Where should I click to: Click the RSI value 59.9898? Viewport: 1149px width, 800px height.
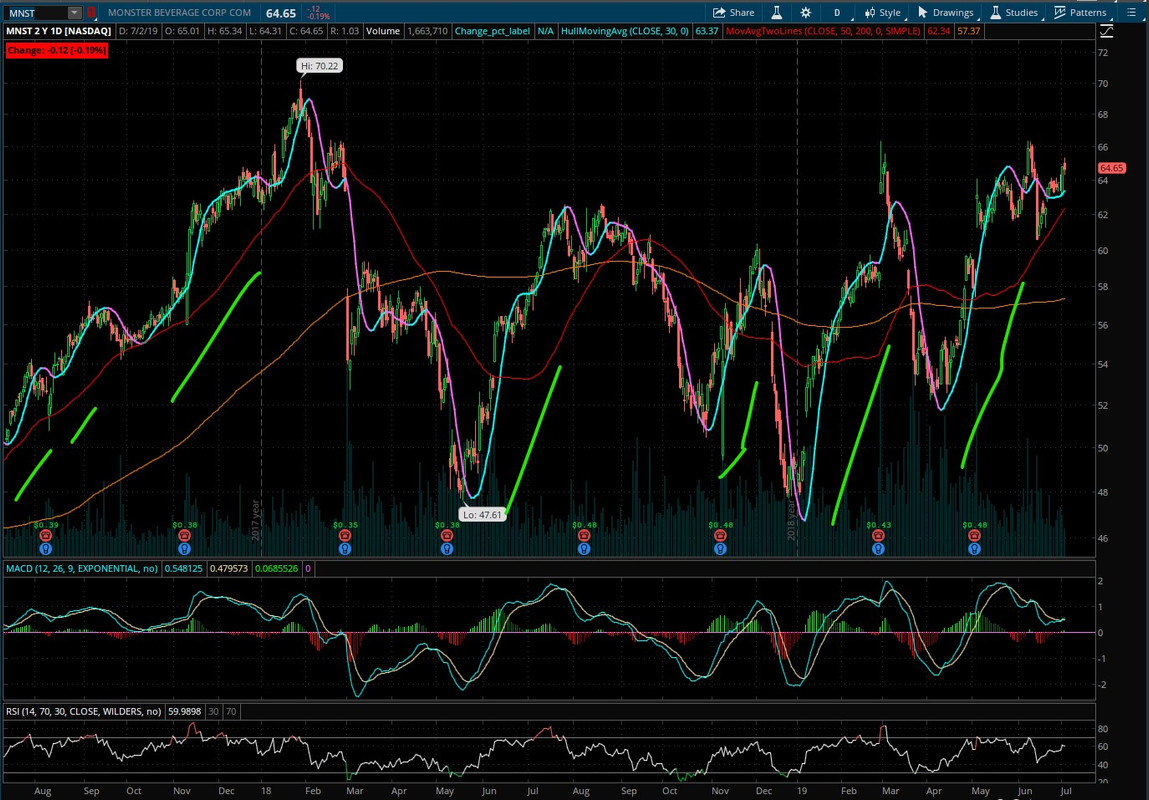coord(185,711)
